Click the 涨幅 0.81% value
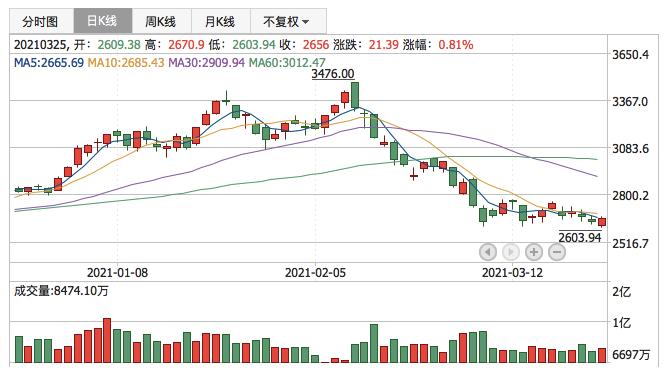The width and height of the screenshot is (667, 373). pyautogui.click(x=456, y=45)
